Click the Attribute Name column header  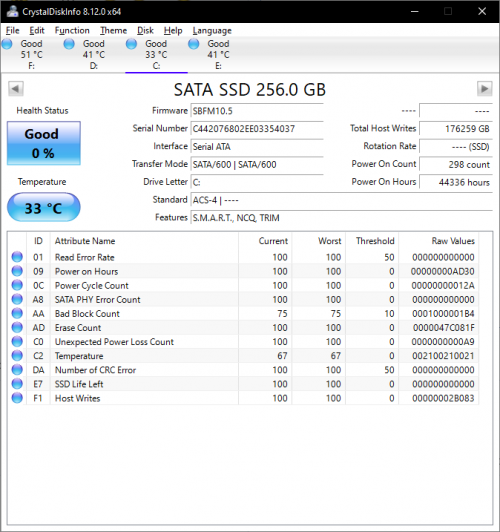pyautogui.click(x=144, y=241)
